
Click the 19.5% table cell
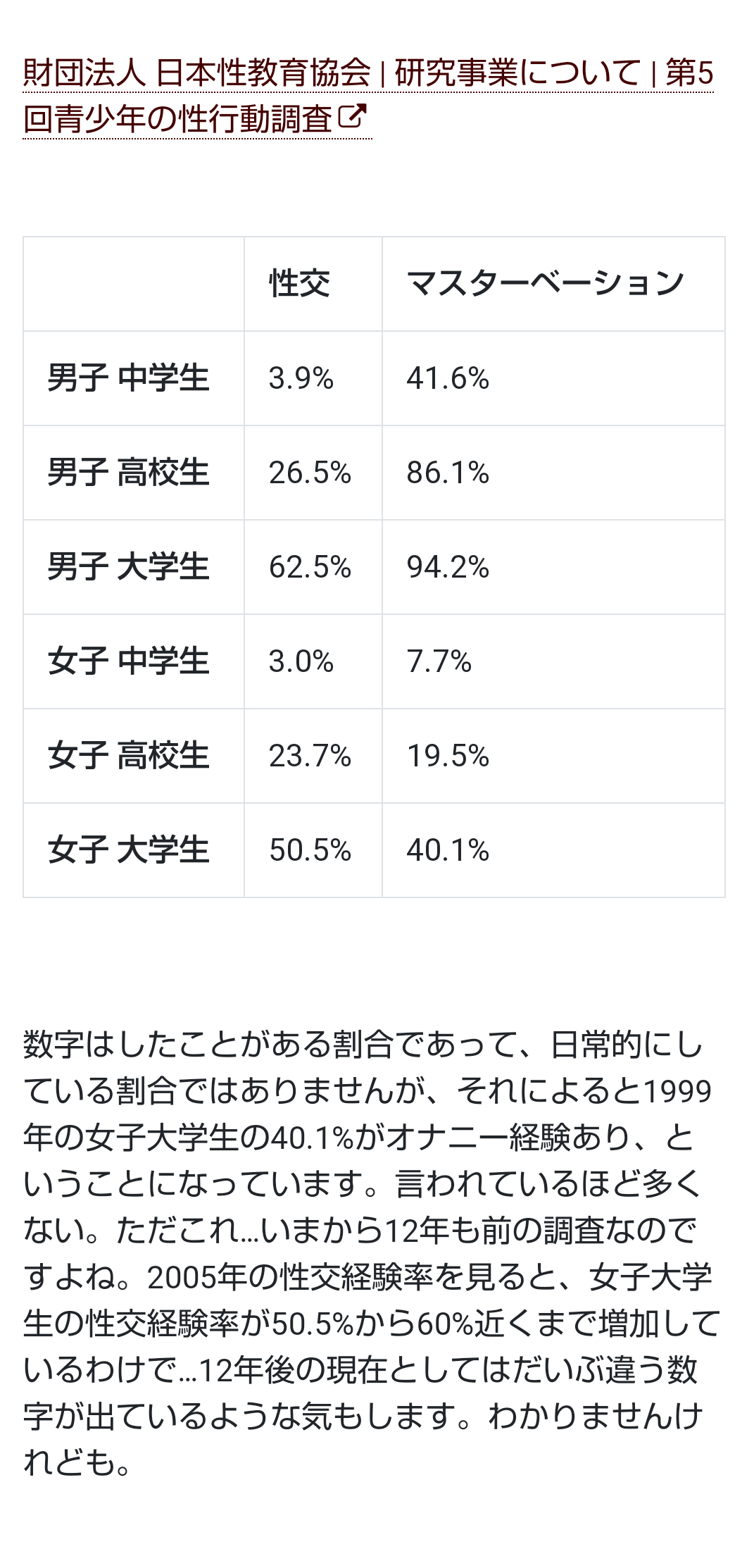[x=553, y=756]
